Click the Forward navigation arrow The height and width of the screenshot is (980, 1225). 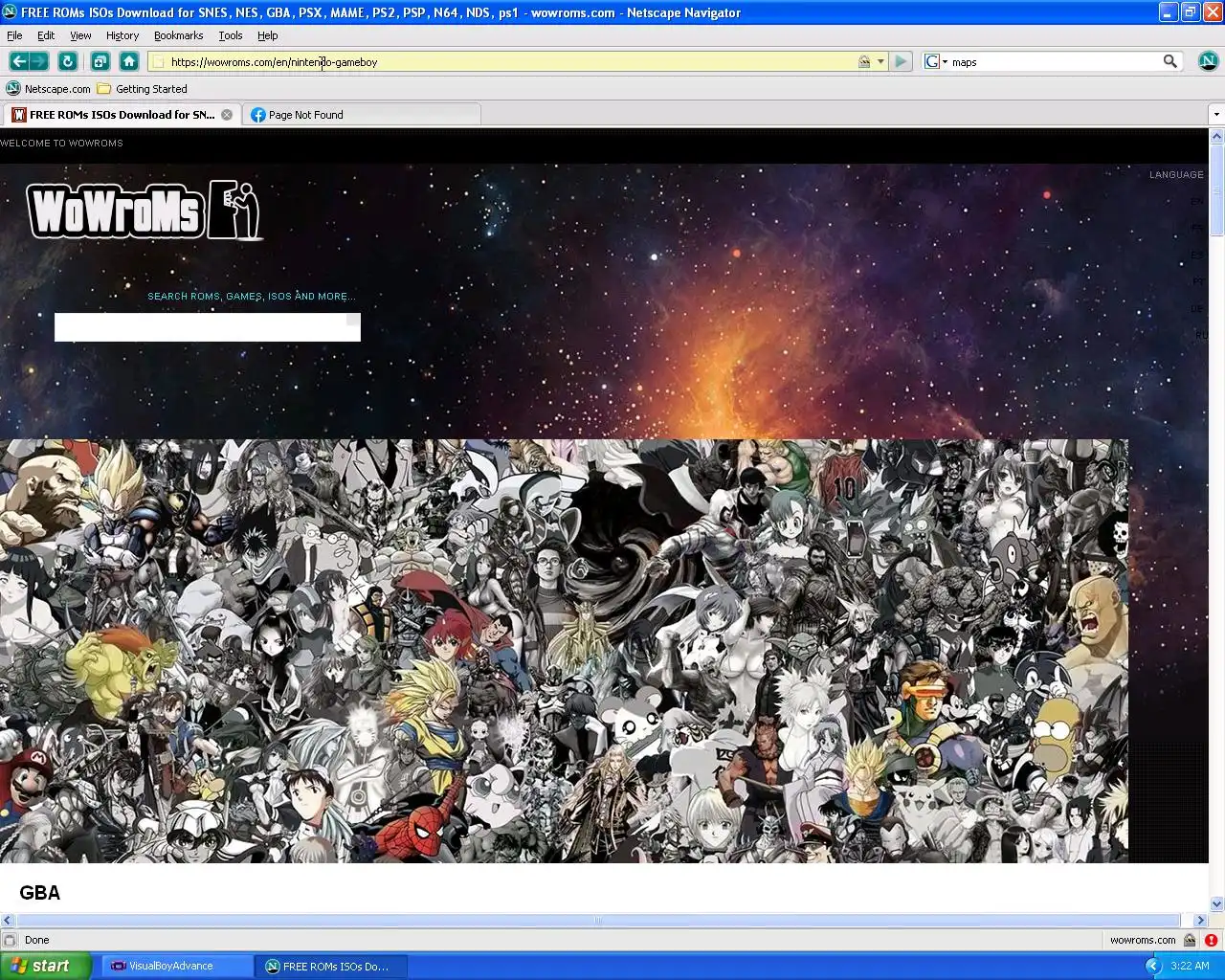[39, 61]
